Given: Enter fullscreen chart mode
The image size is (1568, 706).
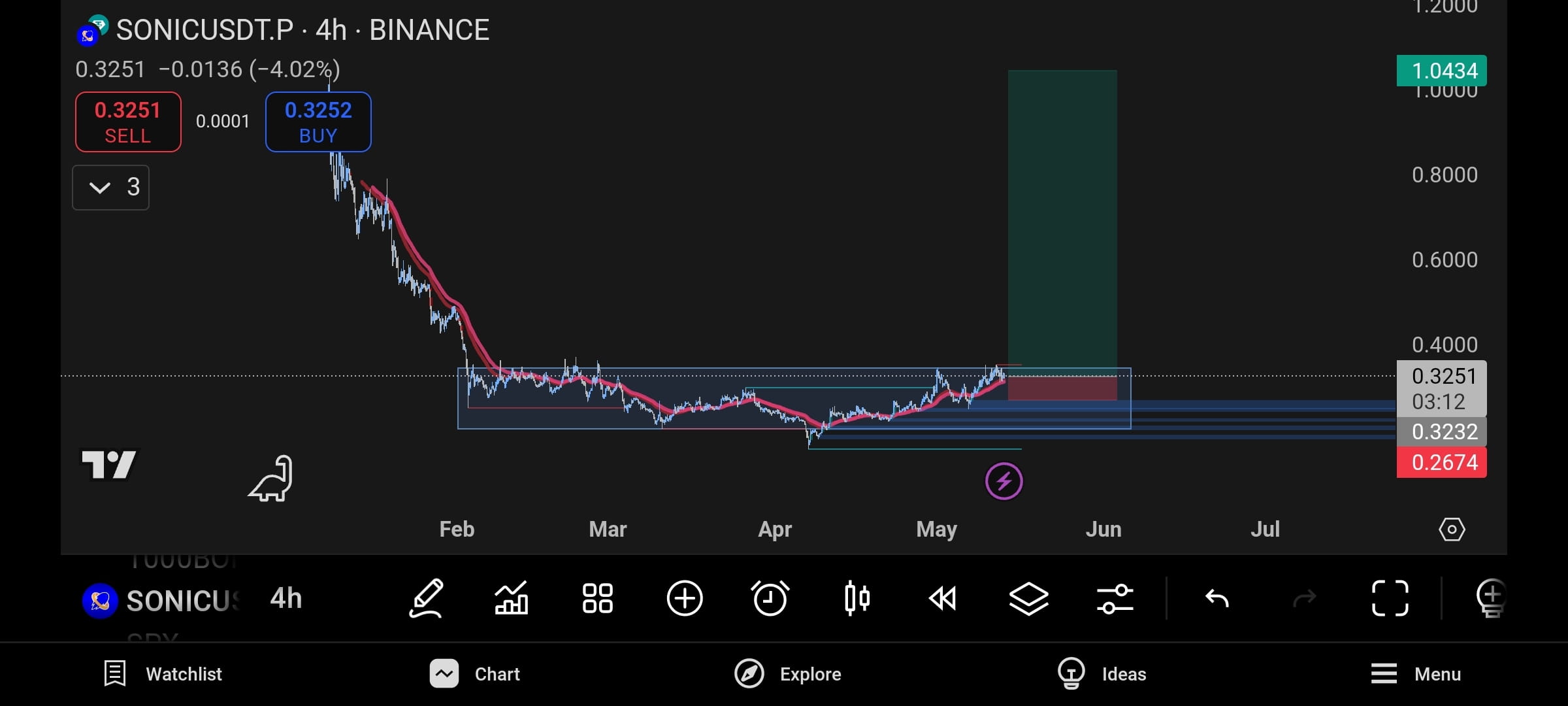Looking at the screenshot, I should (1390, 598).
